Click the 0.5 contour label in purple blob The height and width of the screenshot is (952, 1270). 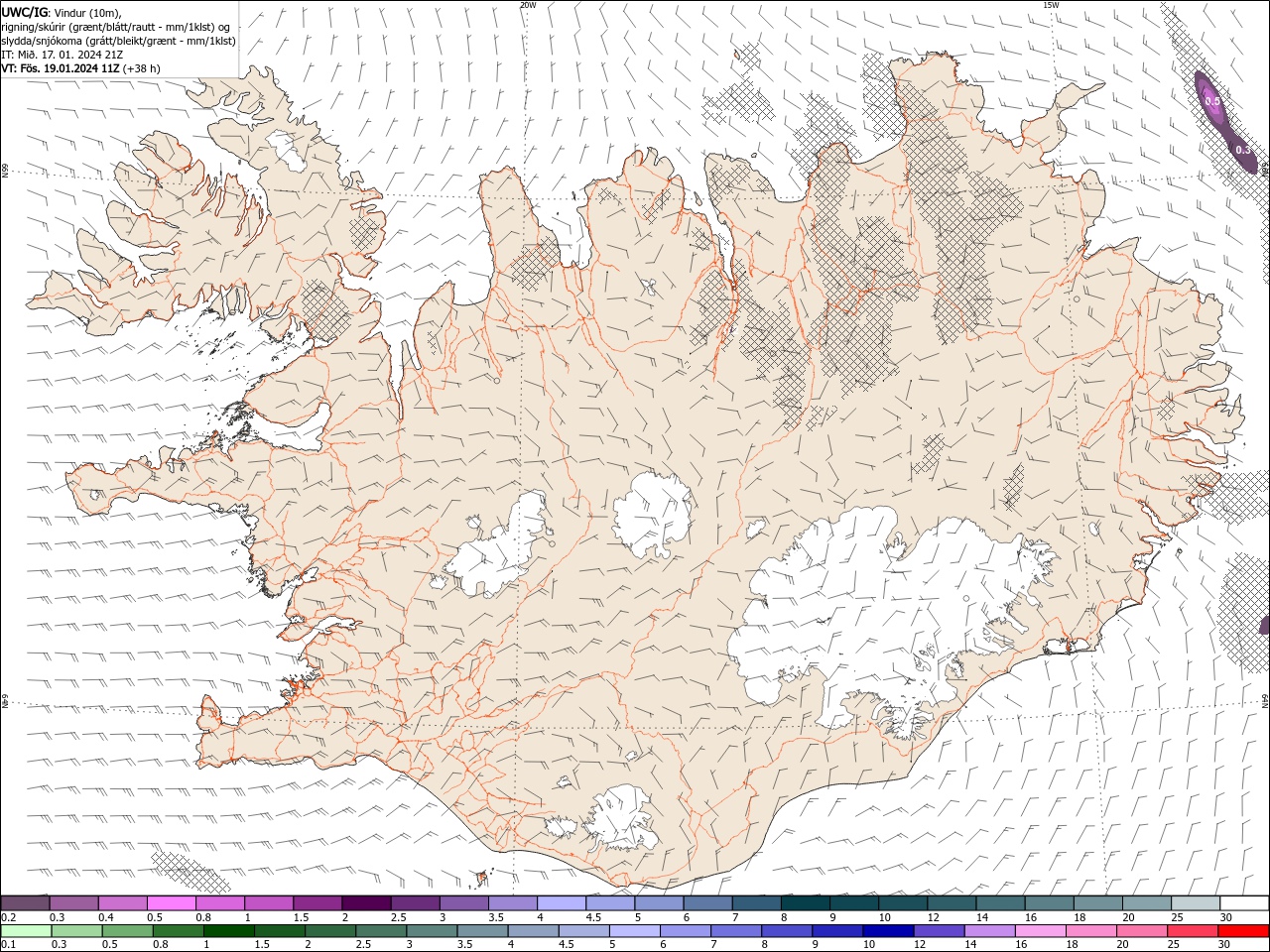point(1212,101)
